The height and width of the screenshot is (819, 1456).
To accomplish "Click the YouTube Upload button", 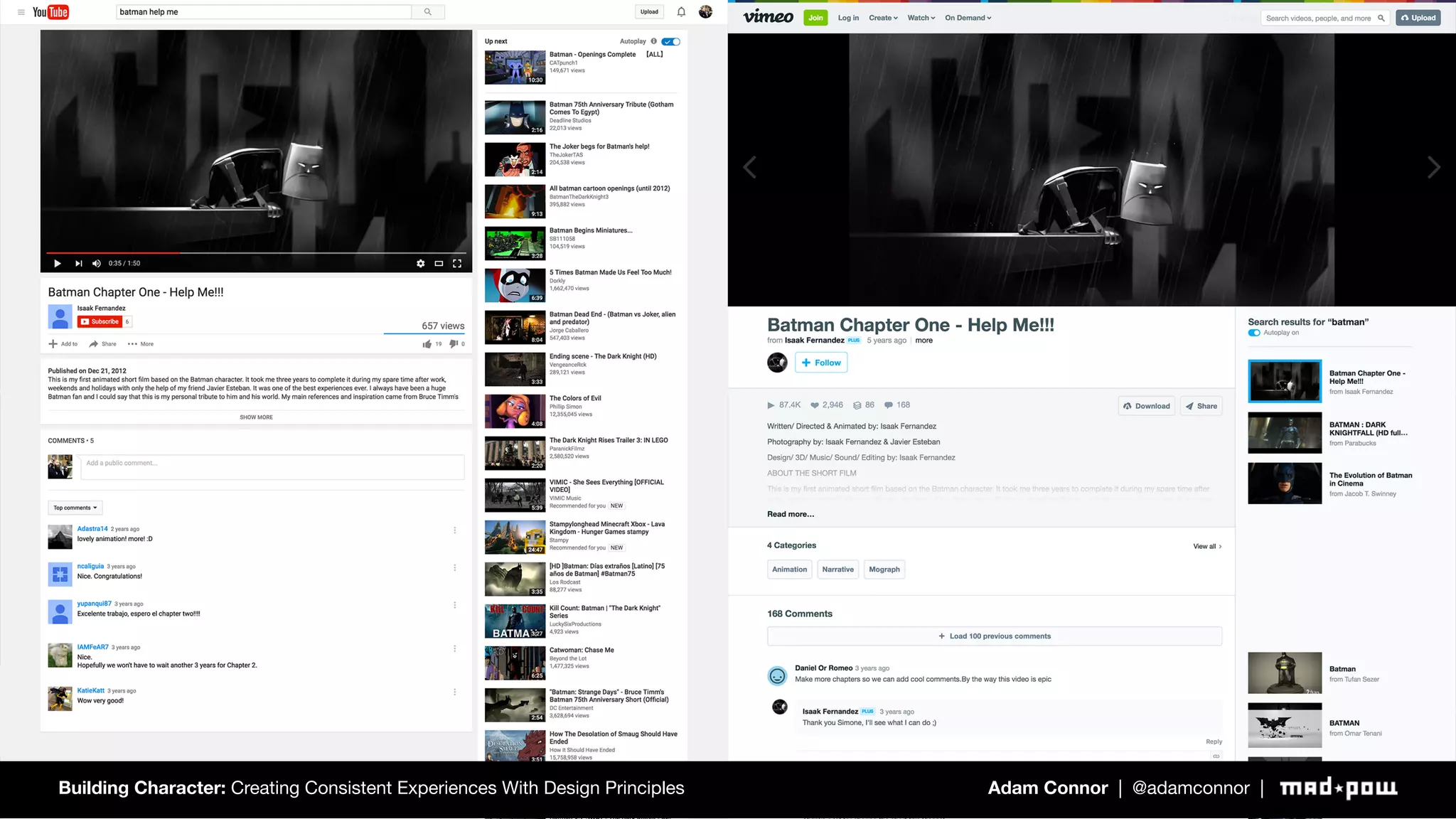I will [x=649, y=12].
